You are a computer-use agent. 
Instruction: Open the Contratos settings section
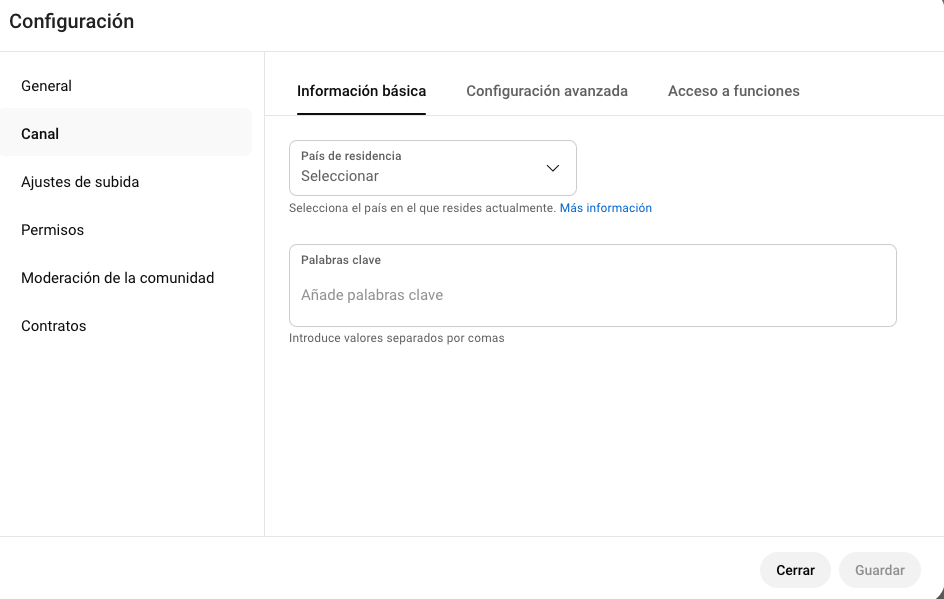(x=53, y=325)
